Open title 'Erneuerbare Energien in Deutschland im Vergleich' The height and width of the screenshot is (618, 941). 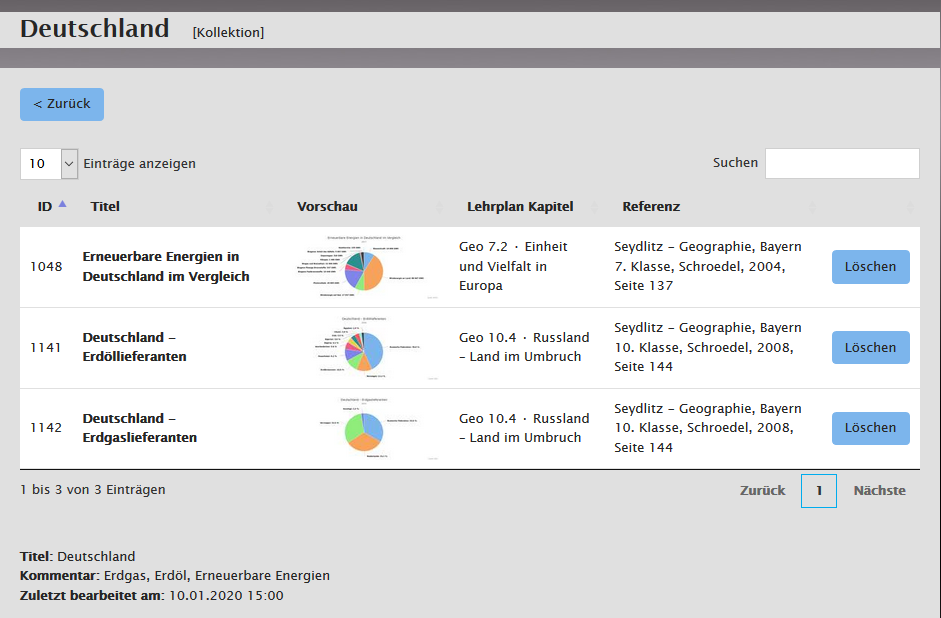(165, 267)
